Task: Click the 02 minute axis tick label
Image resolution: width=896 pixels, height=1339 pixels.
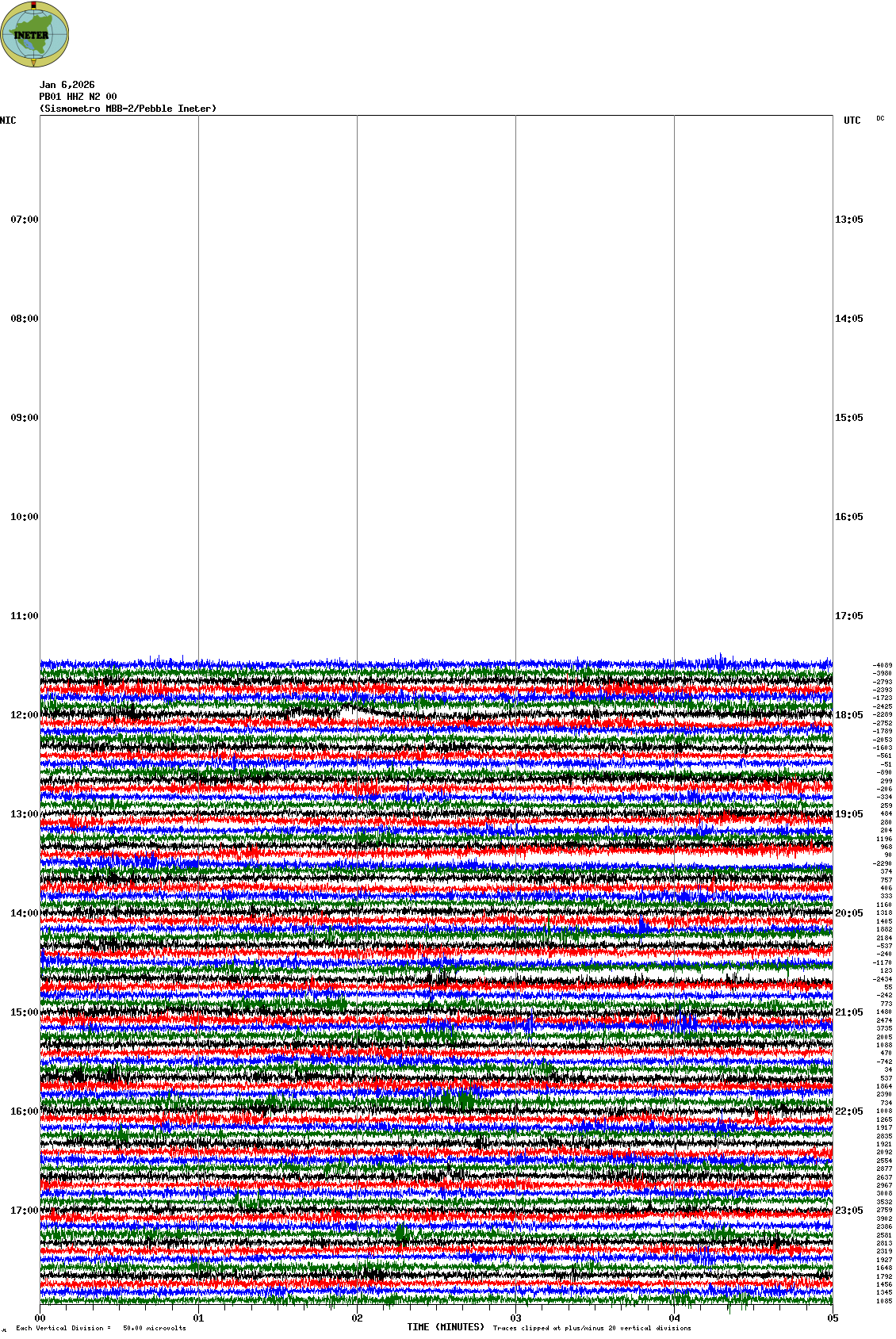Action: click(x=357, y=1318)
